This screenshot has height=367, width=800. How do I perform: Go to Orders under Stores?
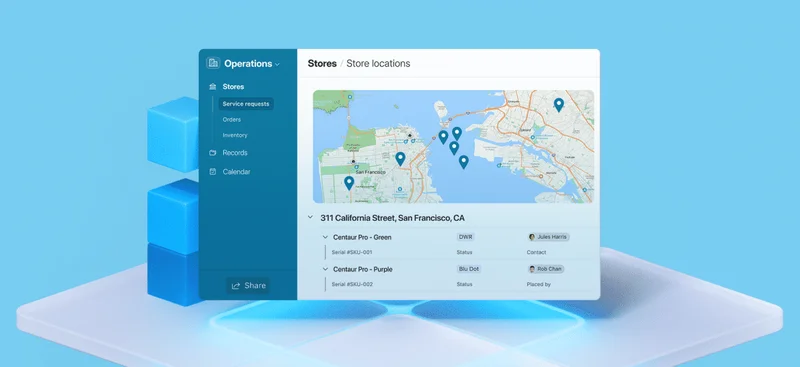pos(232,119)
